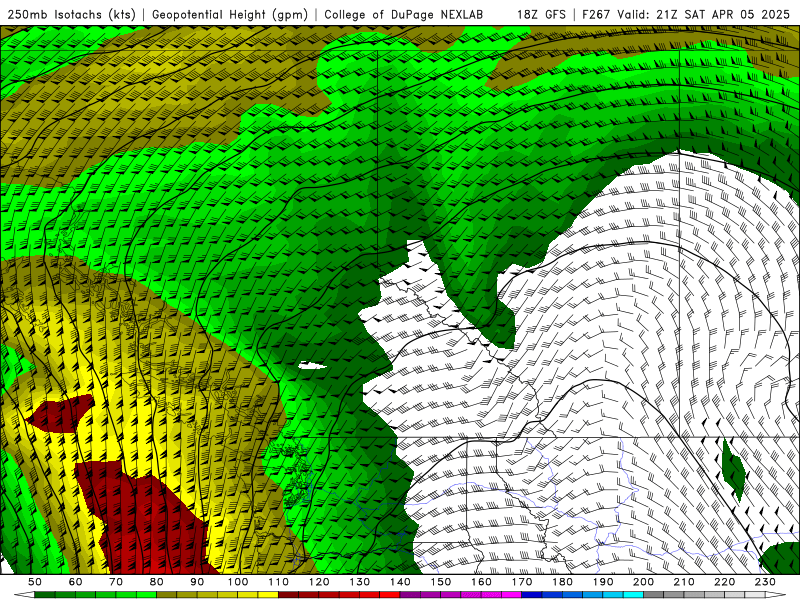The height and width of the screenshot is (600, 800).
Task: Click the 'Valid: 21Z SAT APR 05 2025' text
Action: (x=704, y=14)
